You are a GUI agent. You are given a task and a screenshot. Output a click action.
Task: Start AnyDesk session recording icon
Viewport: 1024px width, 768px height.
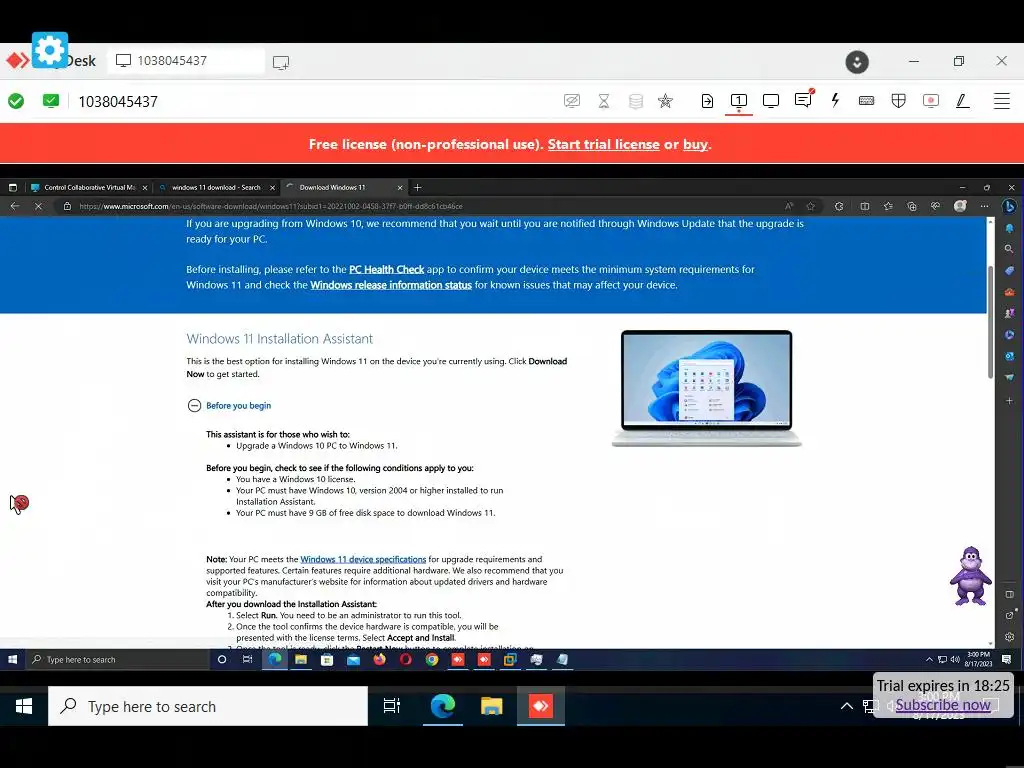931,101
